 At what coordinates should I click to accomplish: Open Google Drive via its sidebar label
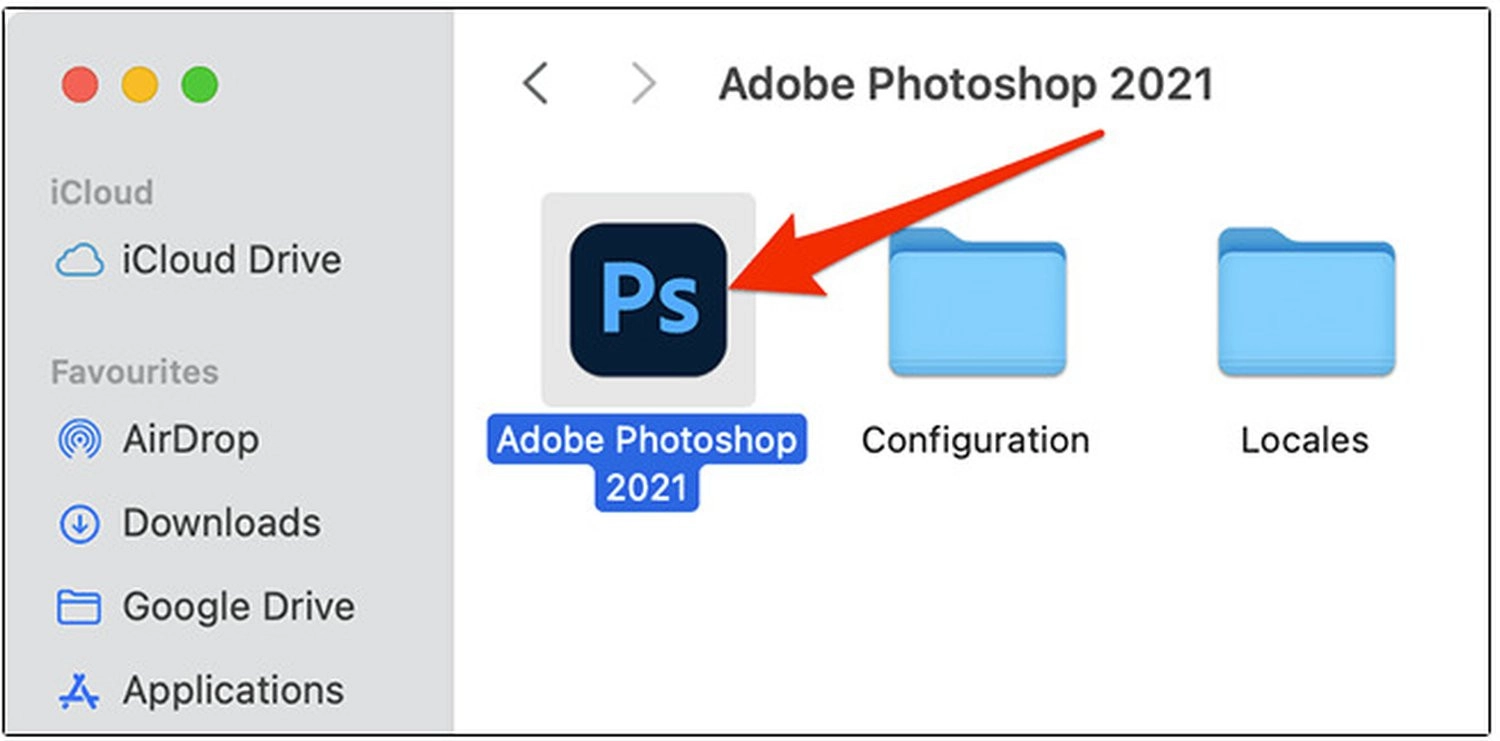coord(239,607)
